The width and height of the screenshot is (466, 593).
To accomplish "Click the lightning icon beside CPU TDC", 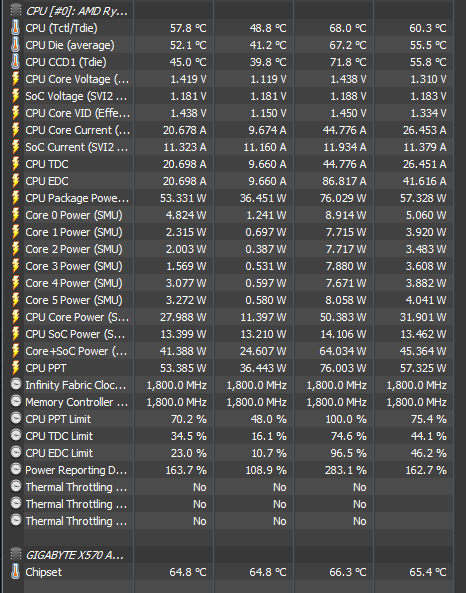I will [x=15, y=164].
